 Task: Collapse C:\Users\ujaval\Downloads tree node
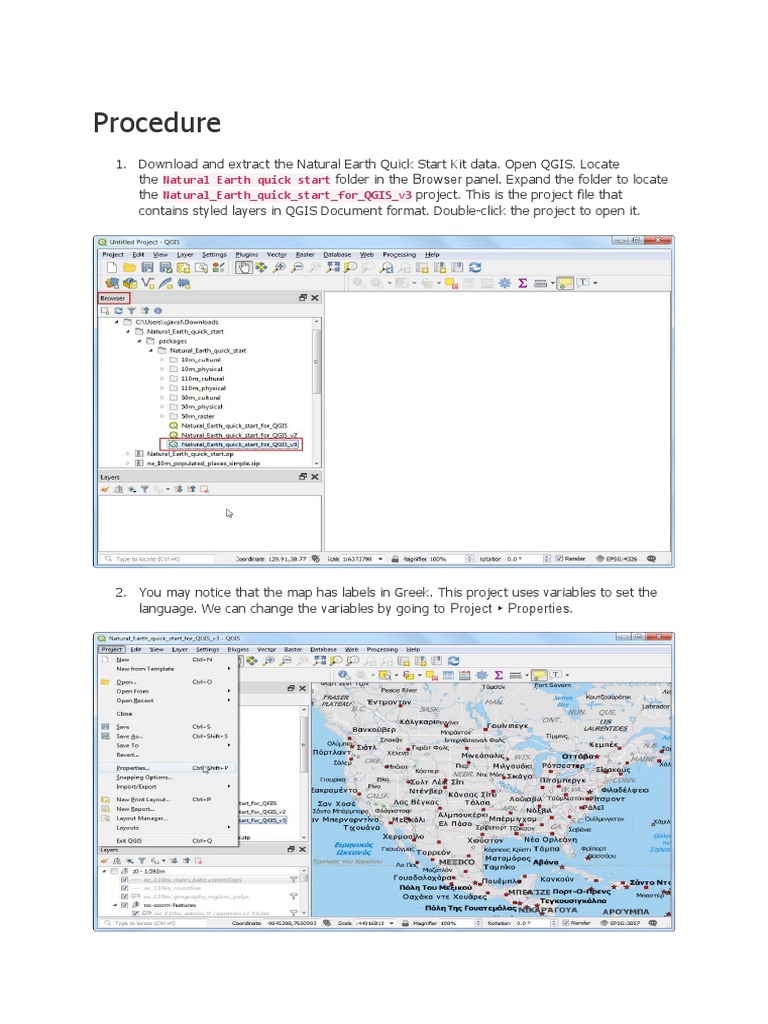click(x=117, y=322)
